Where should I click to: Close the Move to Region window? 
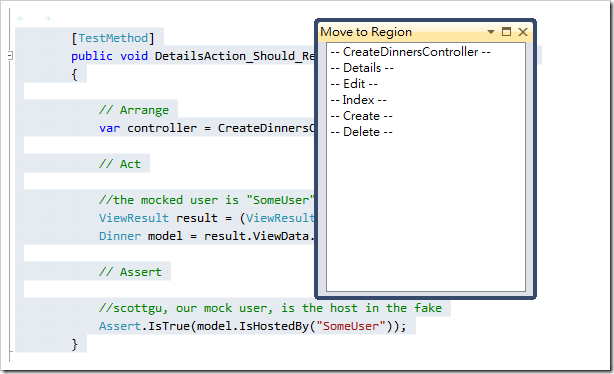(x=523, y=32)
